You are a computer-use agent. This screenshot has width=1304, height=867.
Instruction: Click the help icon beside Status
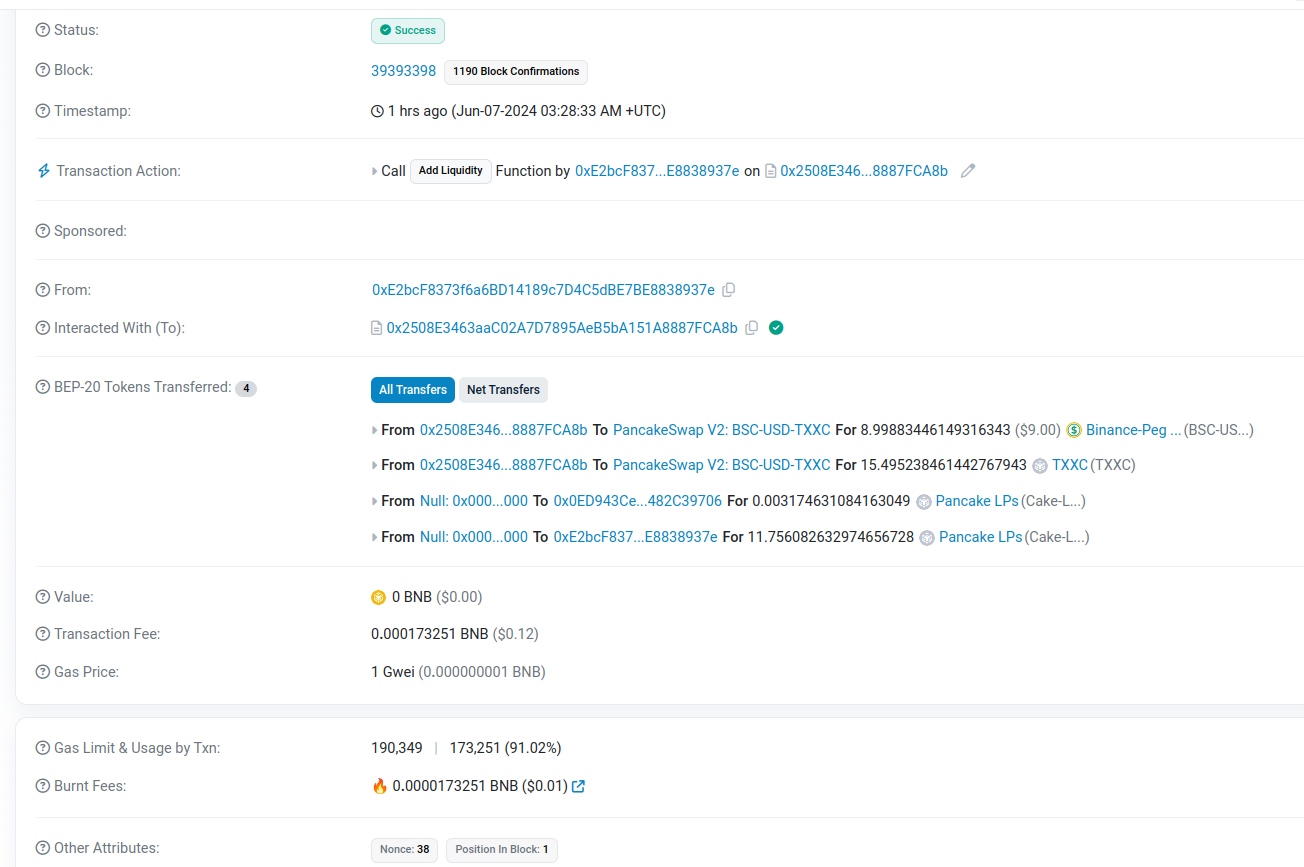[43, 30]
